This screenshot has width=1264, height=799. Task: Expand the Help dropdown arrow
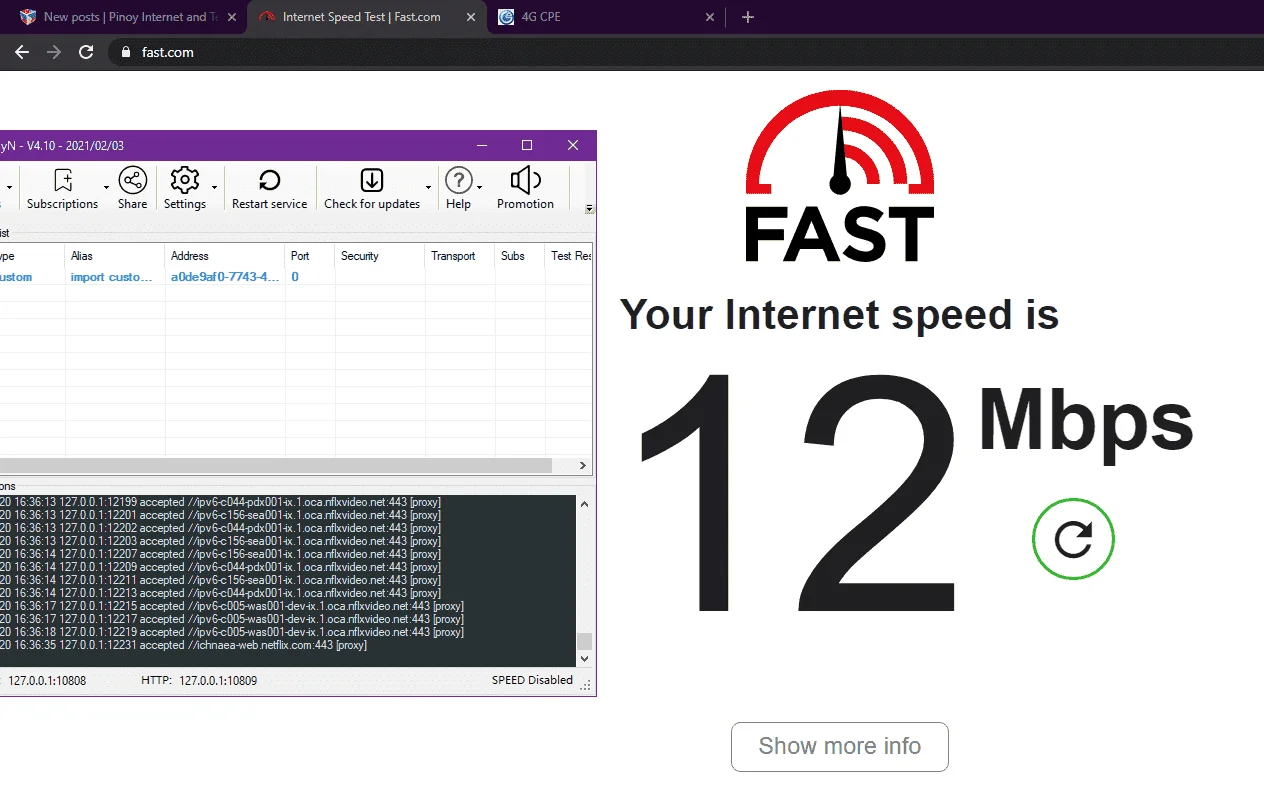click(x=480, y=188)
